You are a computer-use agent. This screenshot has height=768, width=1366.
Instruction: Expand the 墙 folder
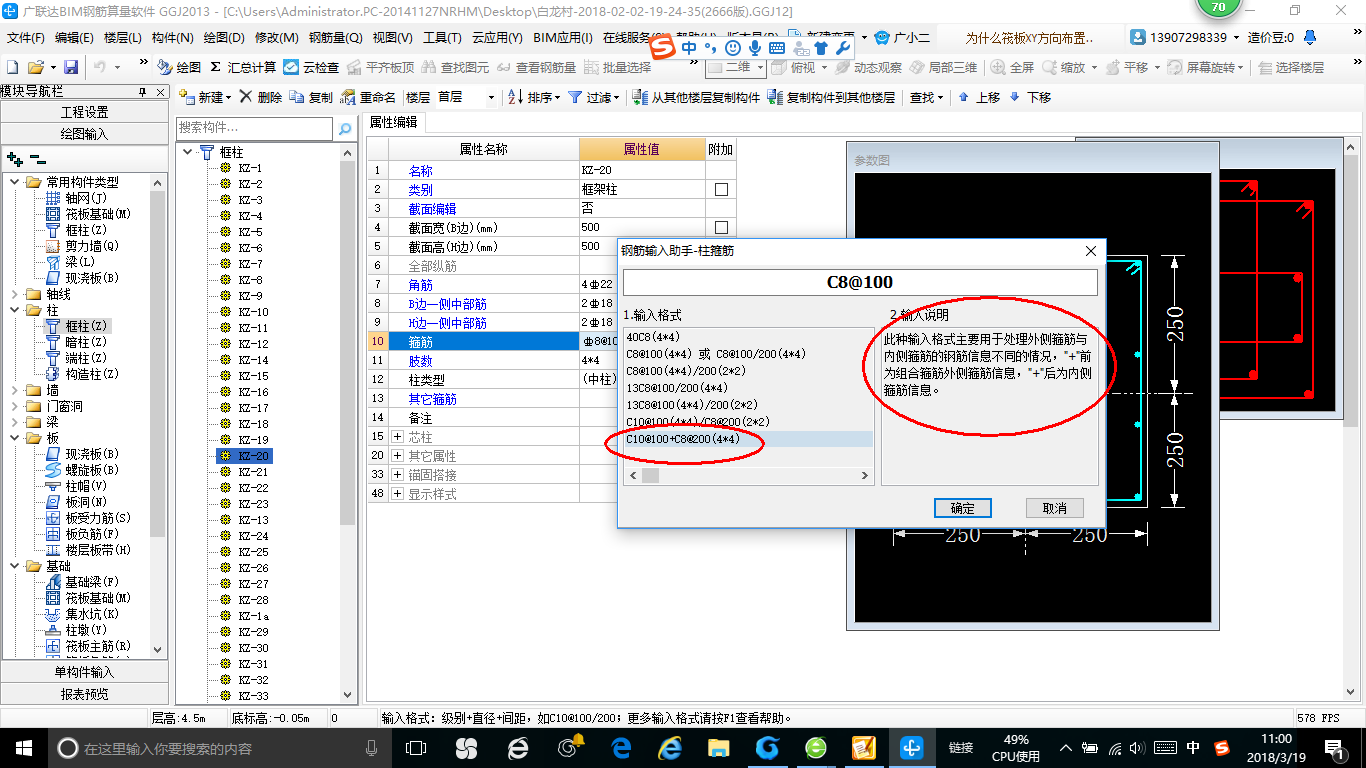click(x=14, y=390)
